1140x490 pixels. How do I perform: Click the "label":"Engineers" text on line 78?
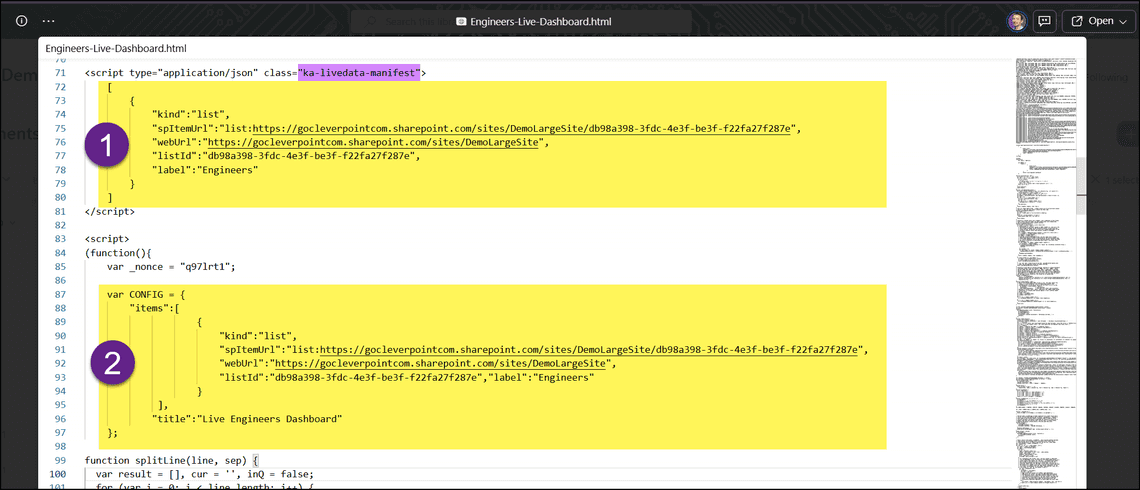tap(206, 169)
